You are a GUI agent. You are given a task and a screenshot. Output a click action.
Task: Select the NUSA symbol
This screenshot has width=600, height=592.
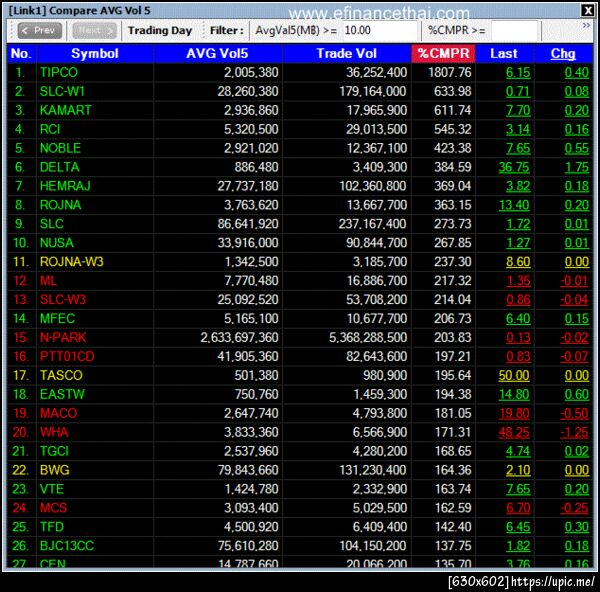point(57,243)
